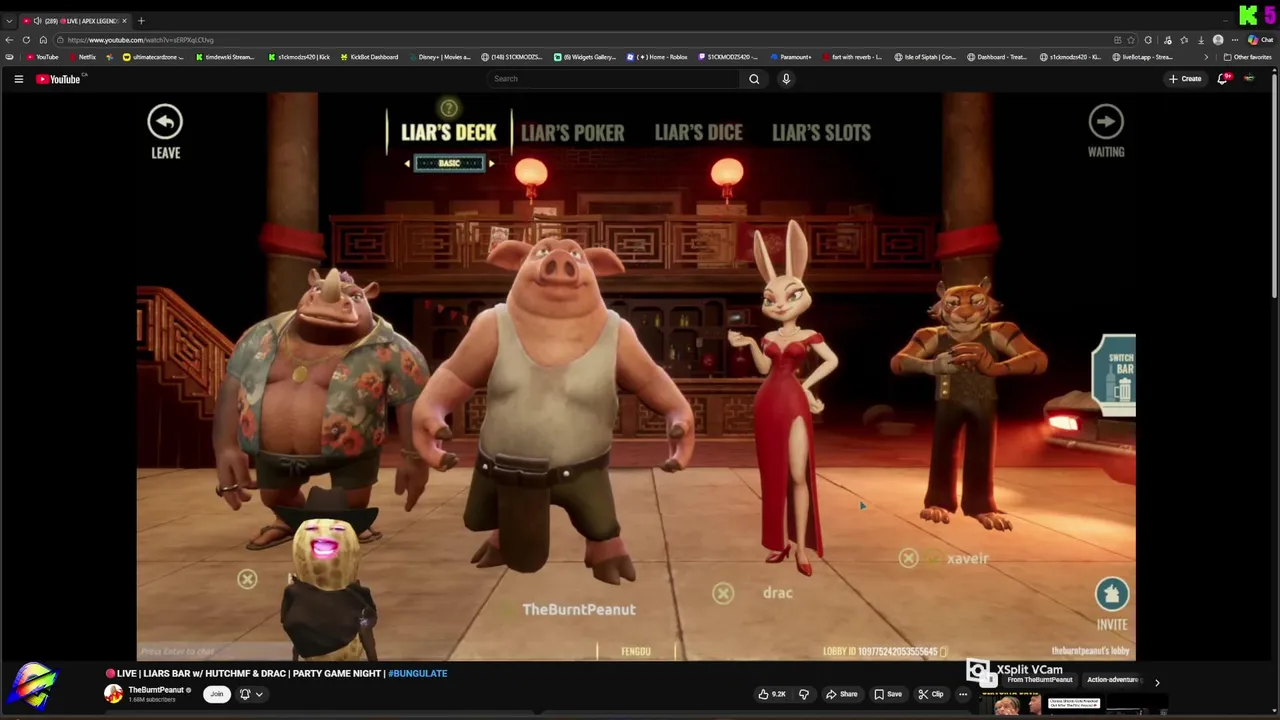Viewport: 1280px width, 720px height.
Task: Open the Copilot Chat button
Action: 1260,40
